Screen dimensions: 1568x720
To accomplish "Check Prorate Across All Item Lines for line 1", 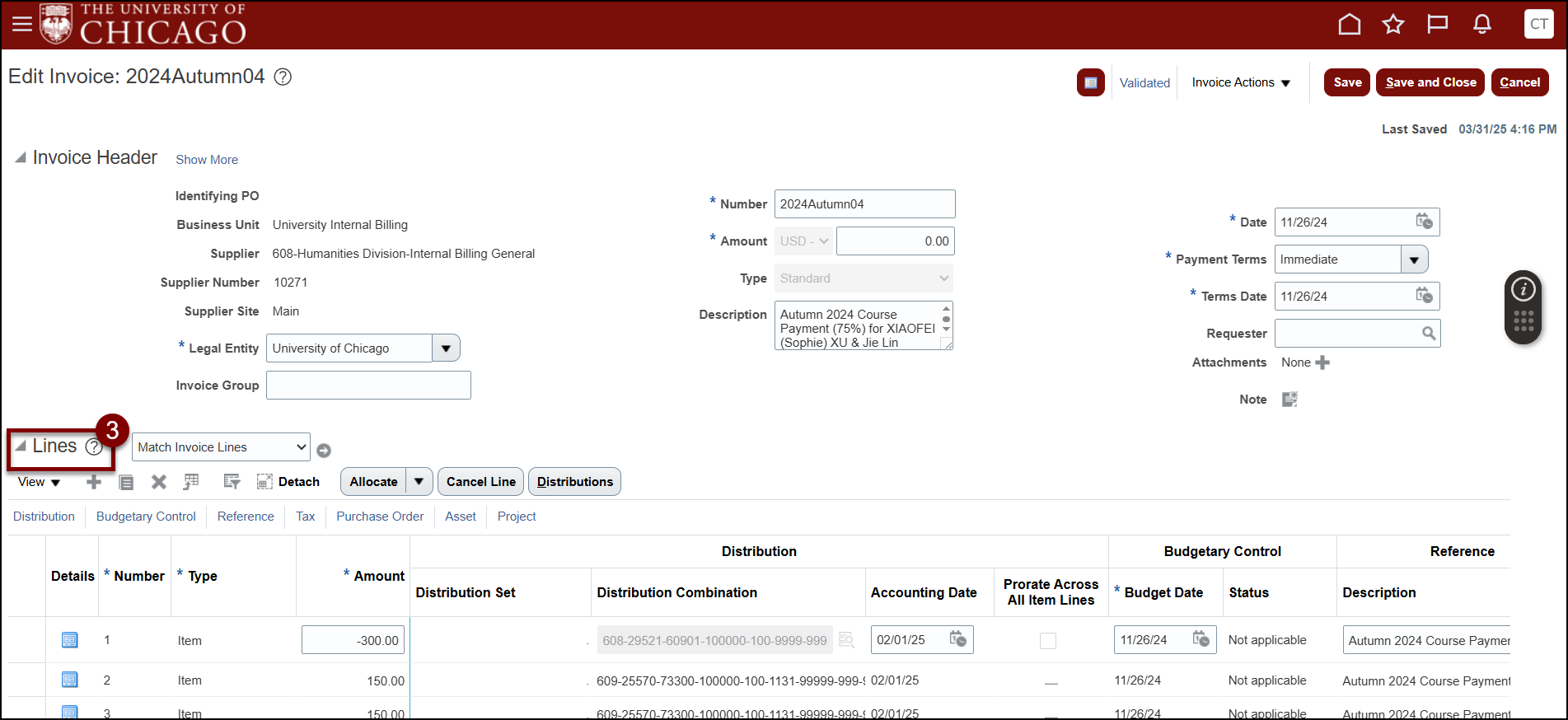I will click(1047, 641).
